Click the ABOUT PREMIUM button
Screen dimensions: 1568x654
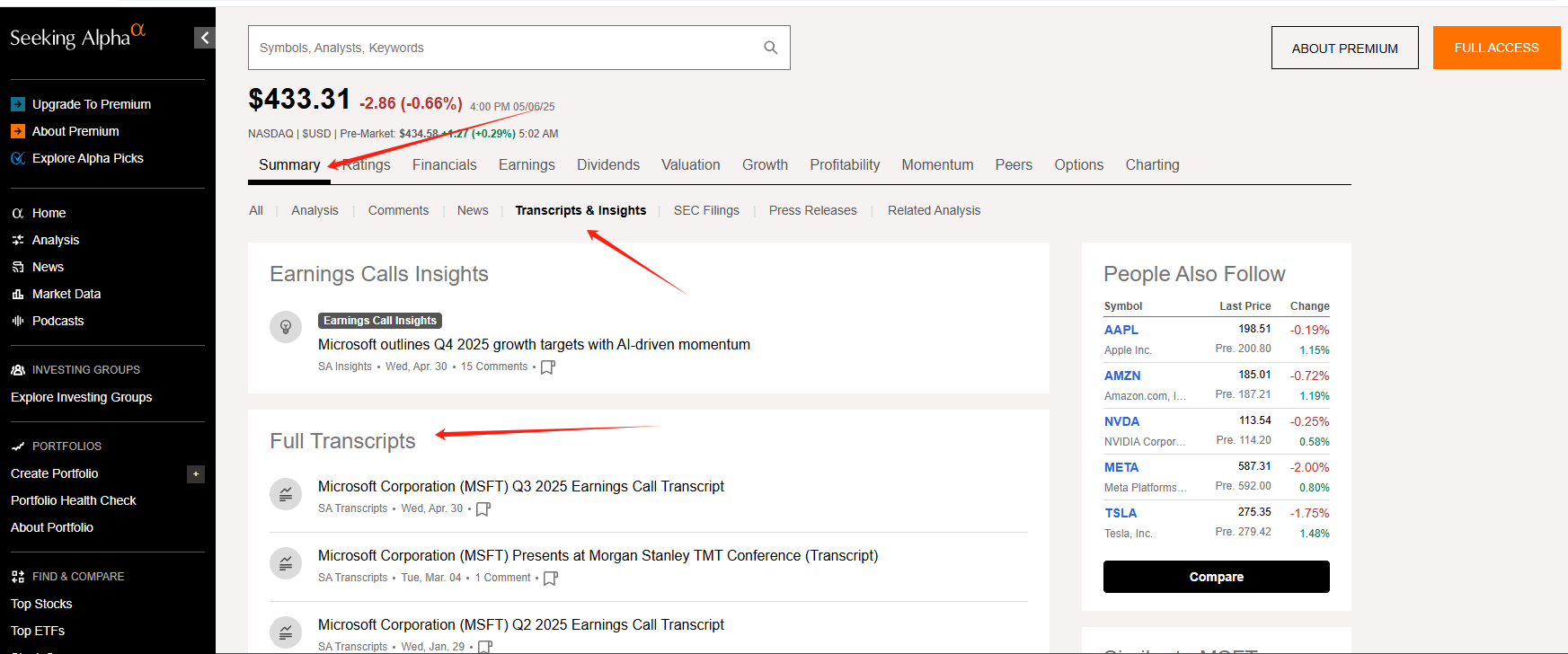click(x=1345, y=48)
